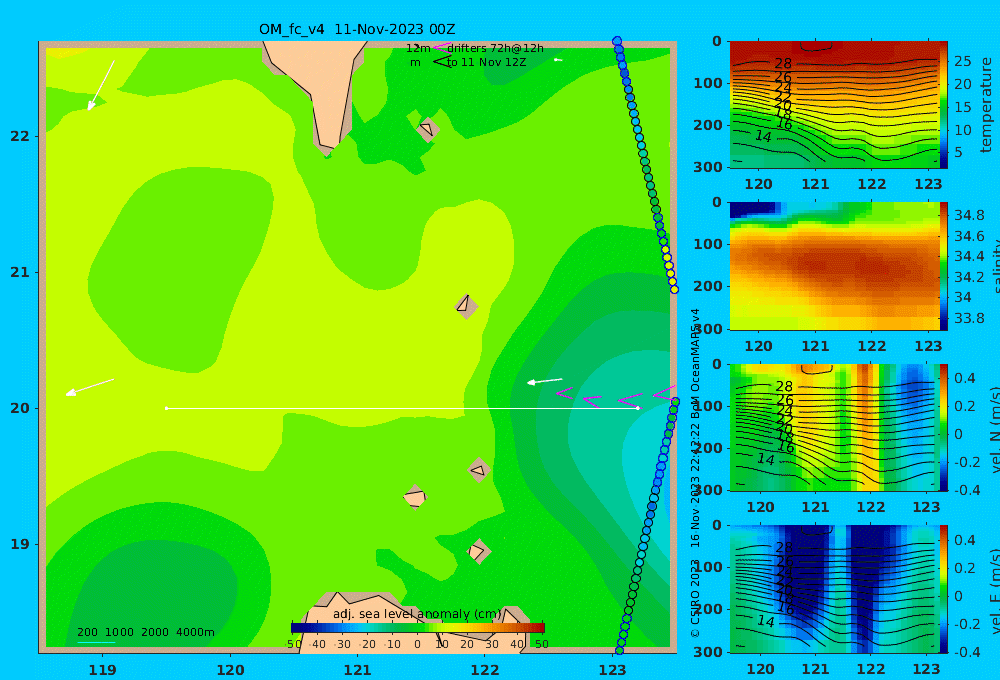Click the '25' tick on the temperature colorbar
The image size is (1000, 680).
[962, 61]
